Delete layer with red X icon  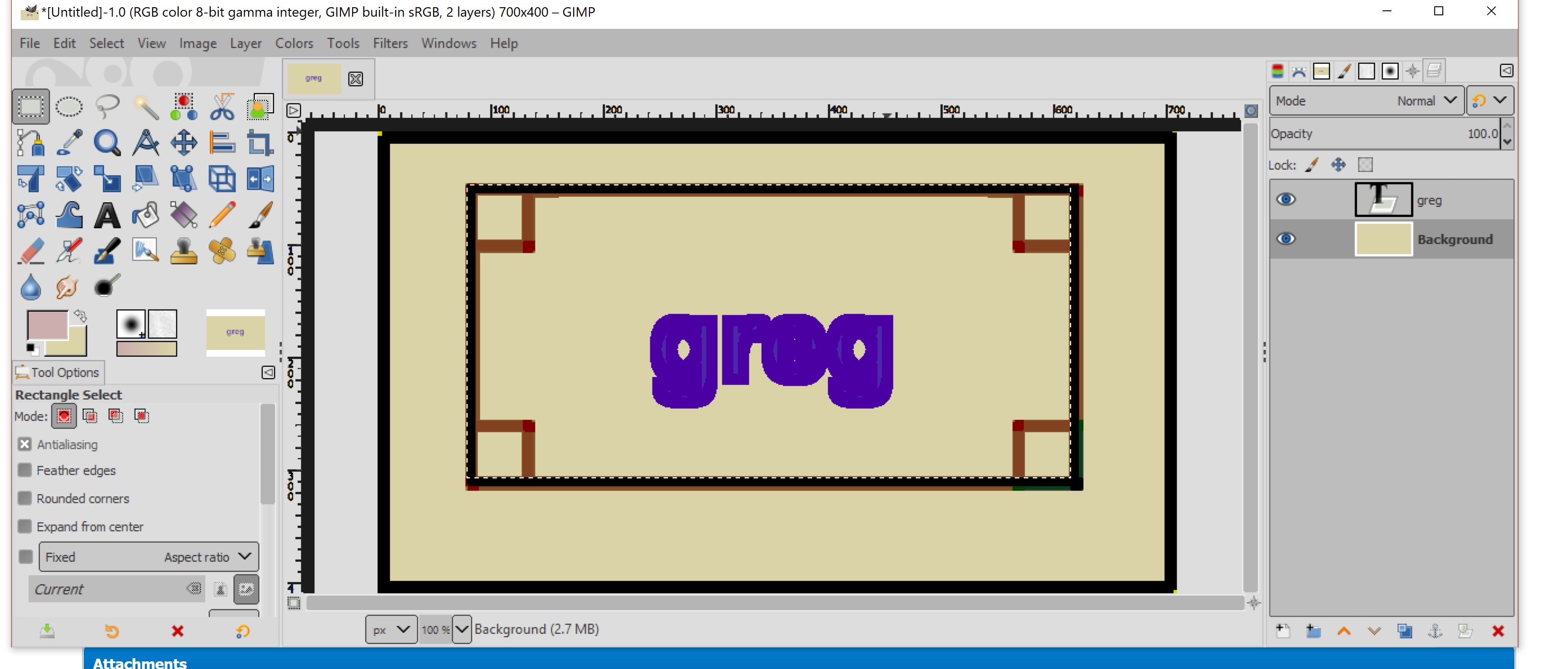[1498, 631]
